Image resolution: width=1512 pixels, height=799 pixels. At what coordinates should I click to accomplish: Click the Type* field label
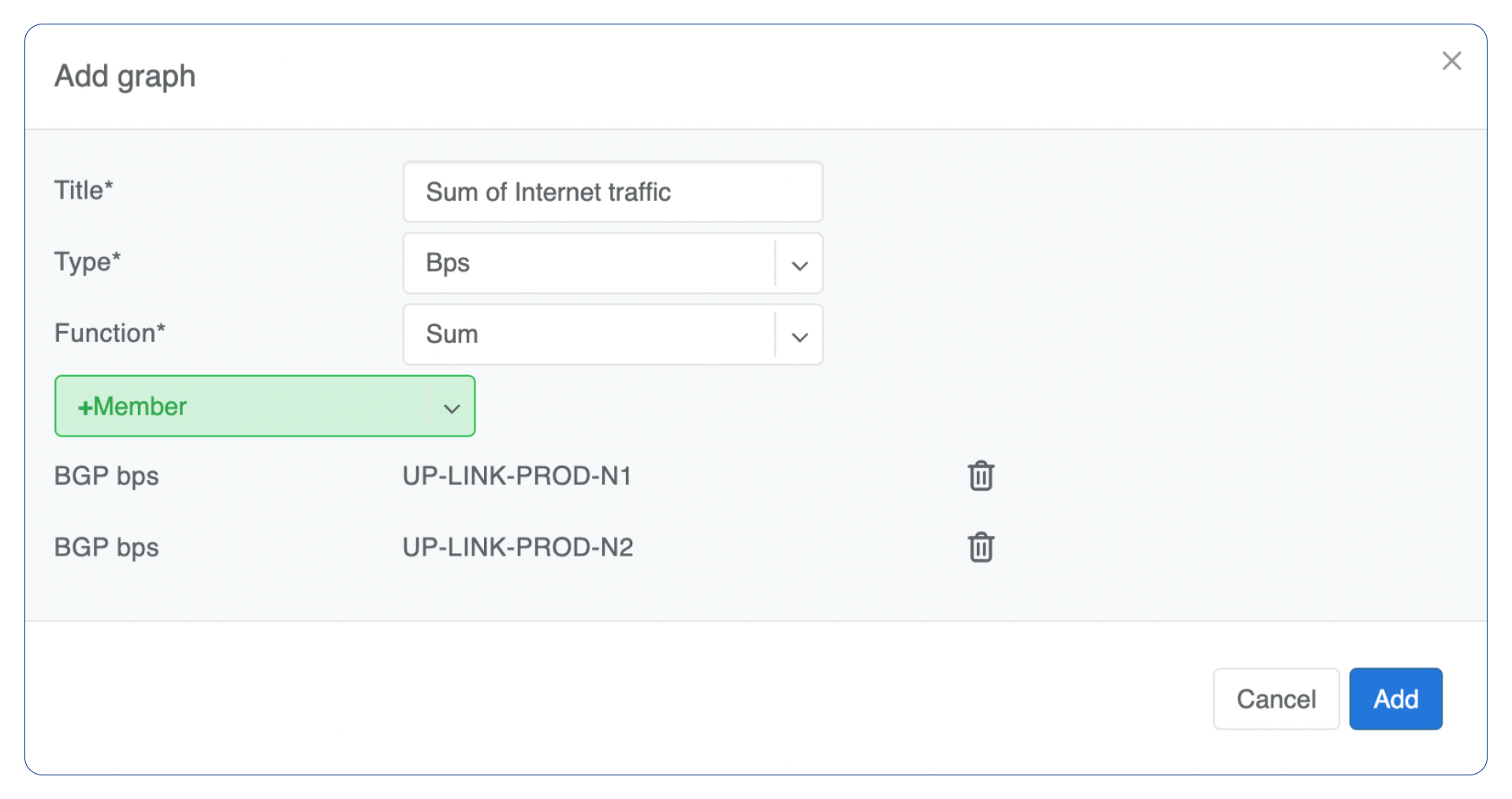point(88,262)
